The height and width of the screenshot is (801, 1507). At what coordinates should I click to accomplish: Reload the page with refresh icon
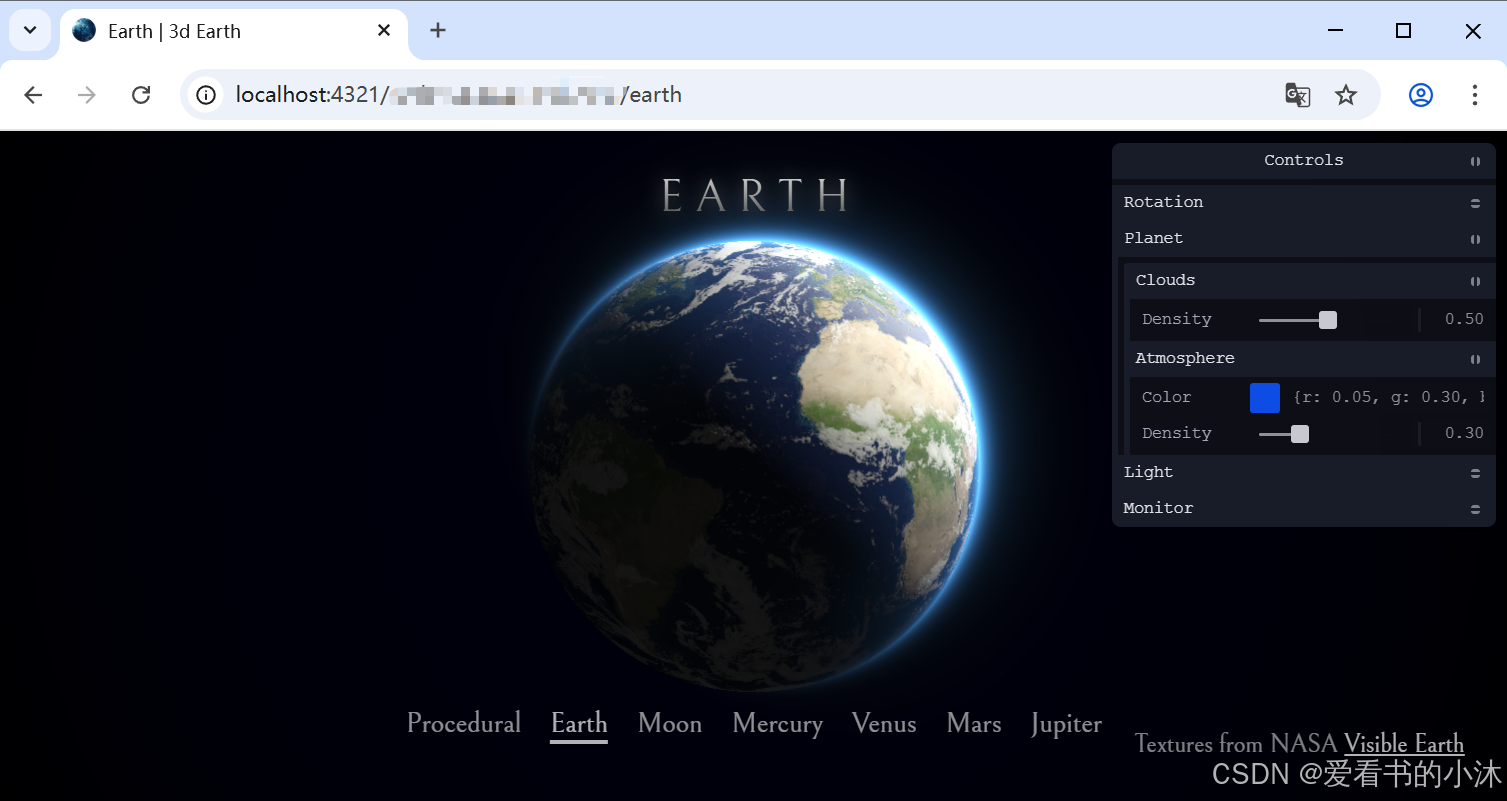tap(141, 95)
